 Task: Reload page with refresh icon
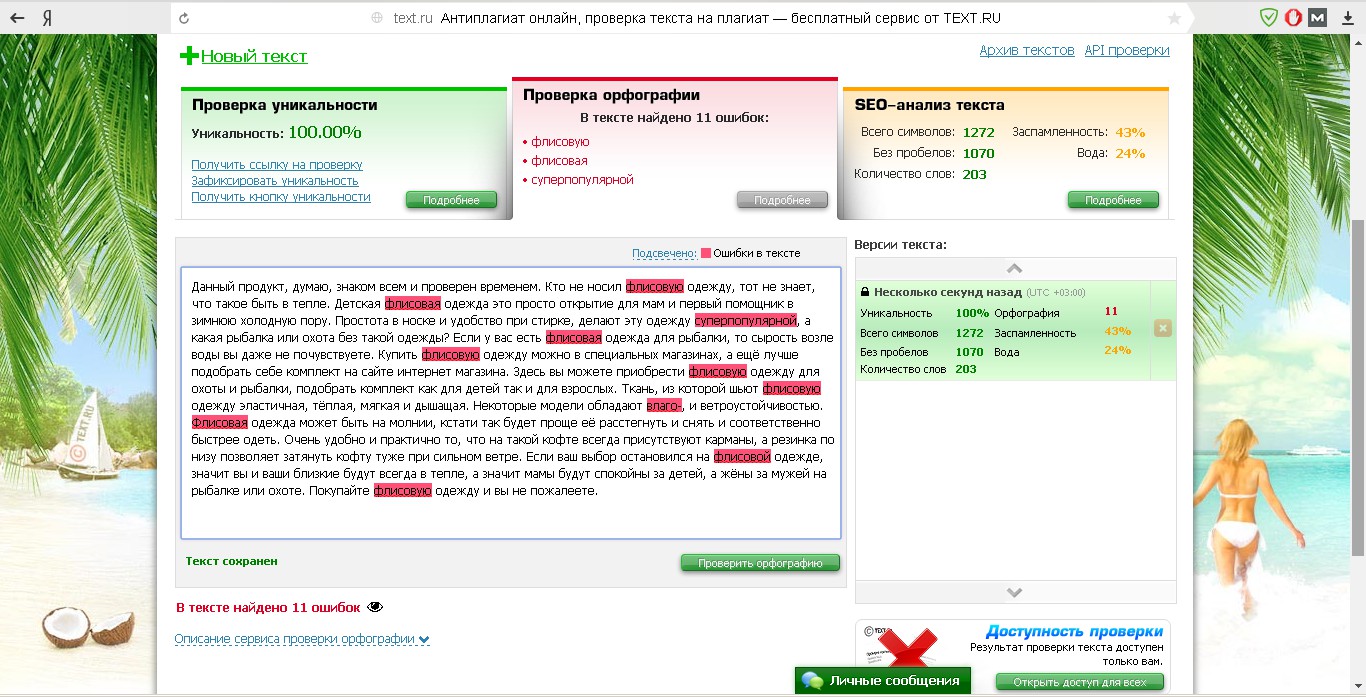pyautogui.click(x=183, y=18)
